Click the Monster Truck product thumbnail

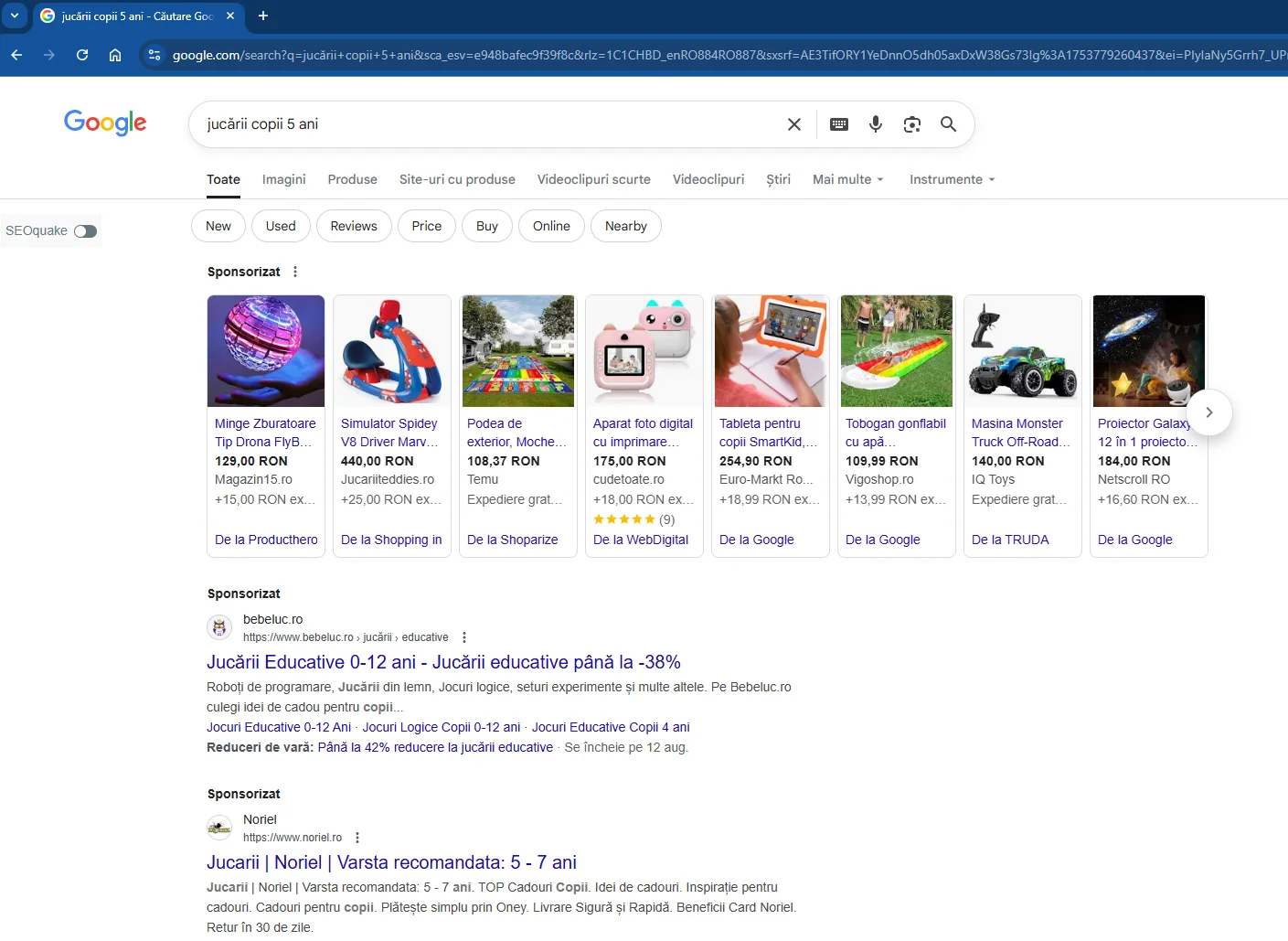1022,351
